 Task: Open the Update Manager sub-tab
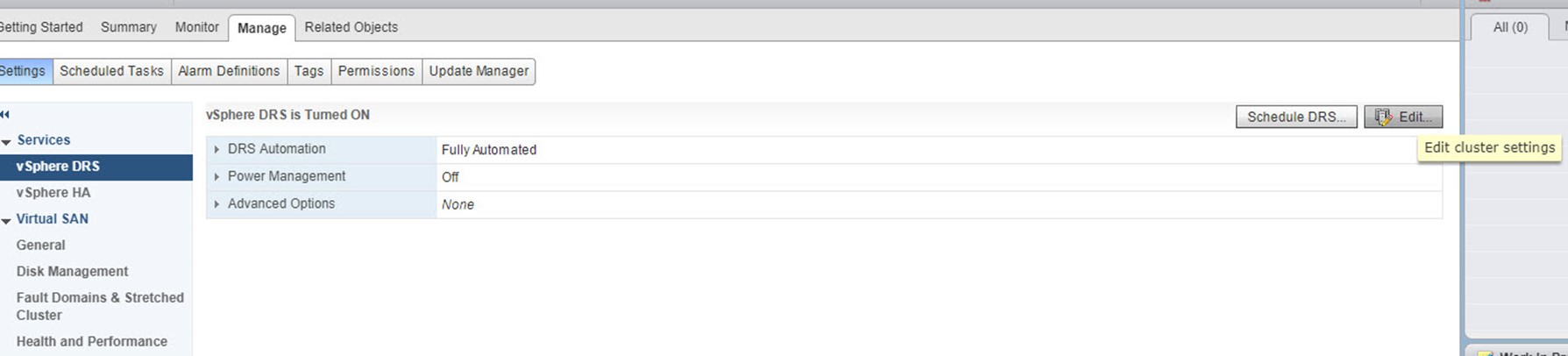(x=479, y=71)
